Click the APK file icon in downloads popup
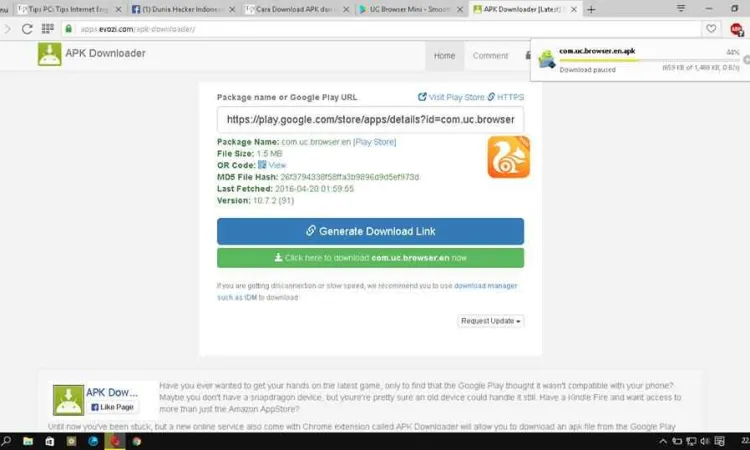 [x=546, y=60]
